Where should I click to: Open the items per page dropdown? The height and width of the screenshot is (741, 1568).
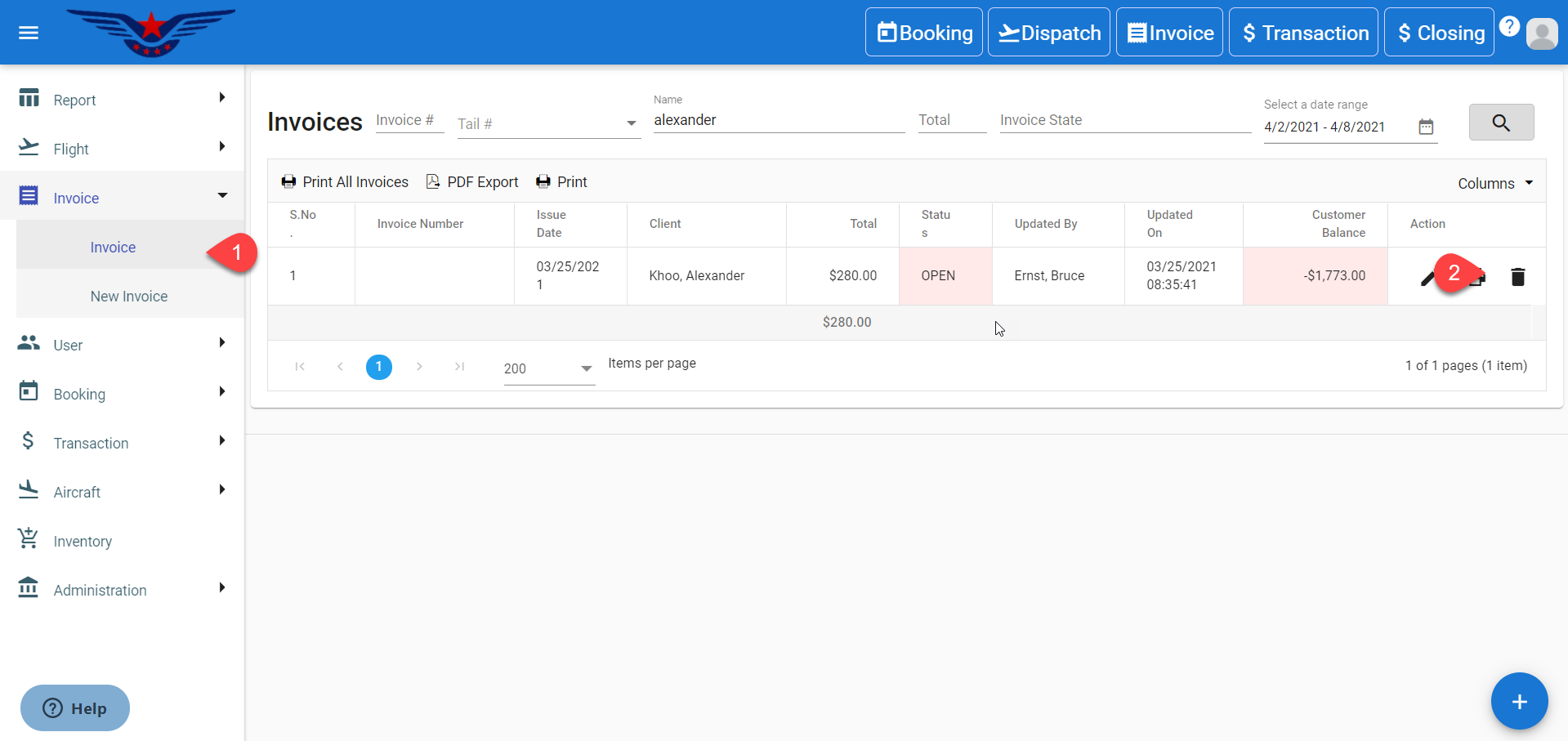[548, 368]
